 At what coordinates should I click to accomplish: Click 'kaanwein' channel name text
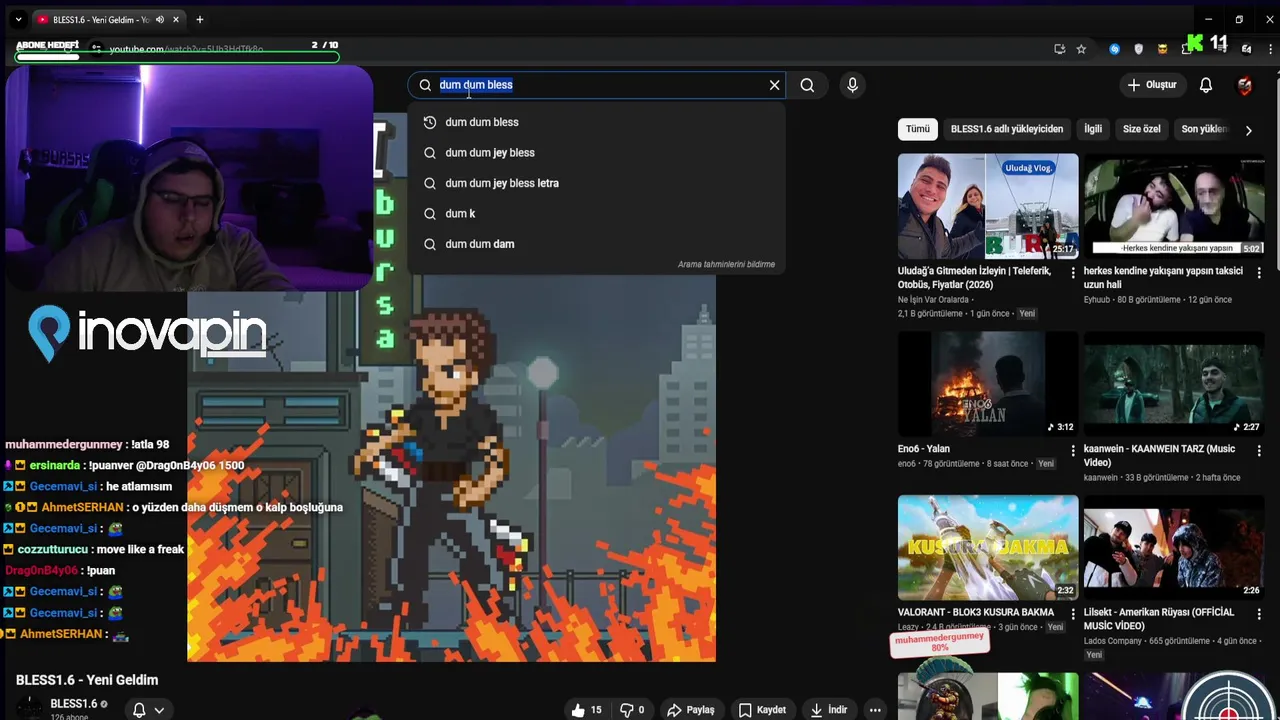[1101, 478]
